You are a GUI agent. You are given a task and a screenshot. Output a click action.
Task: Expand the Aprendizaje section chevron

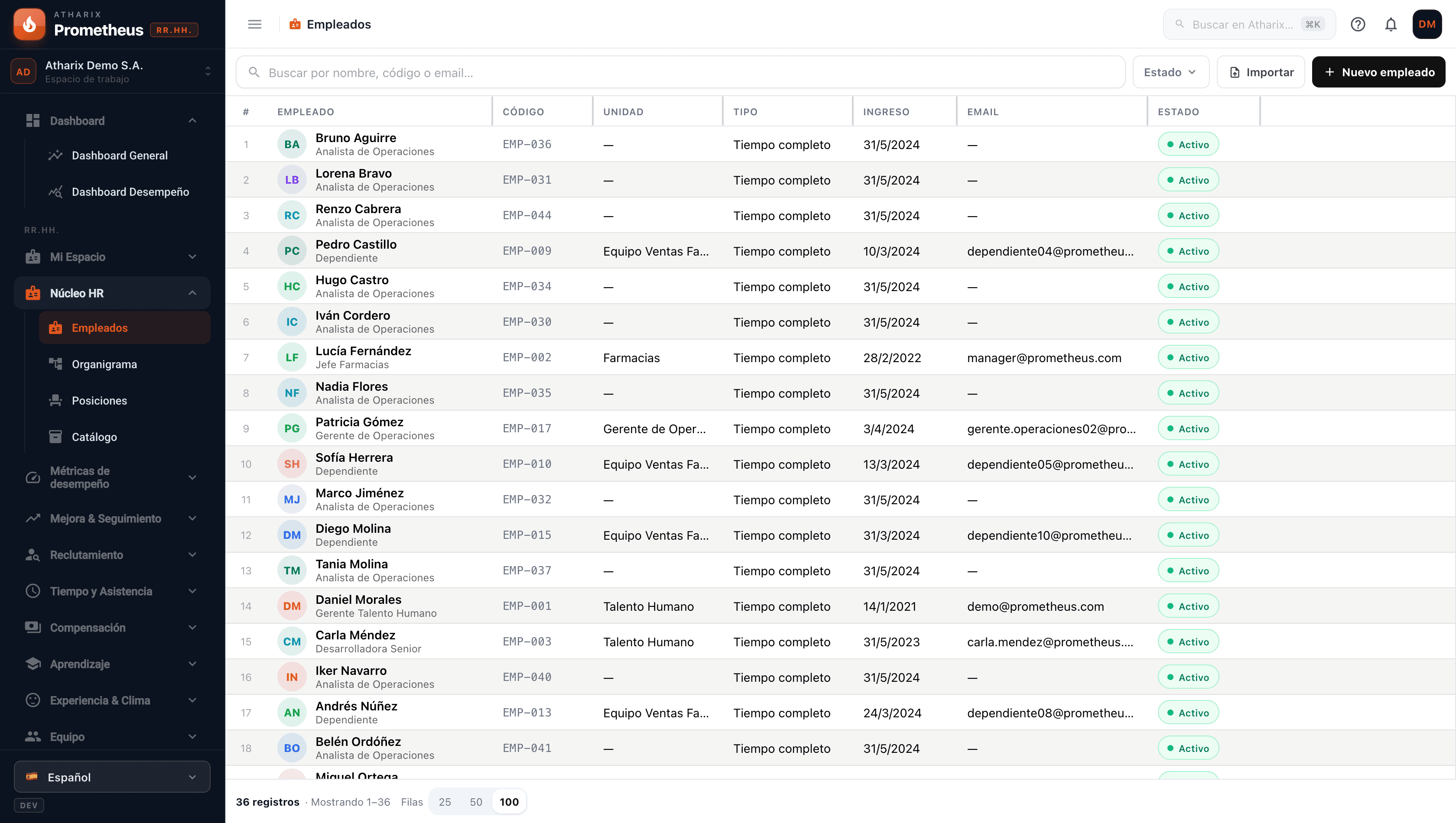192,664
